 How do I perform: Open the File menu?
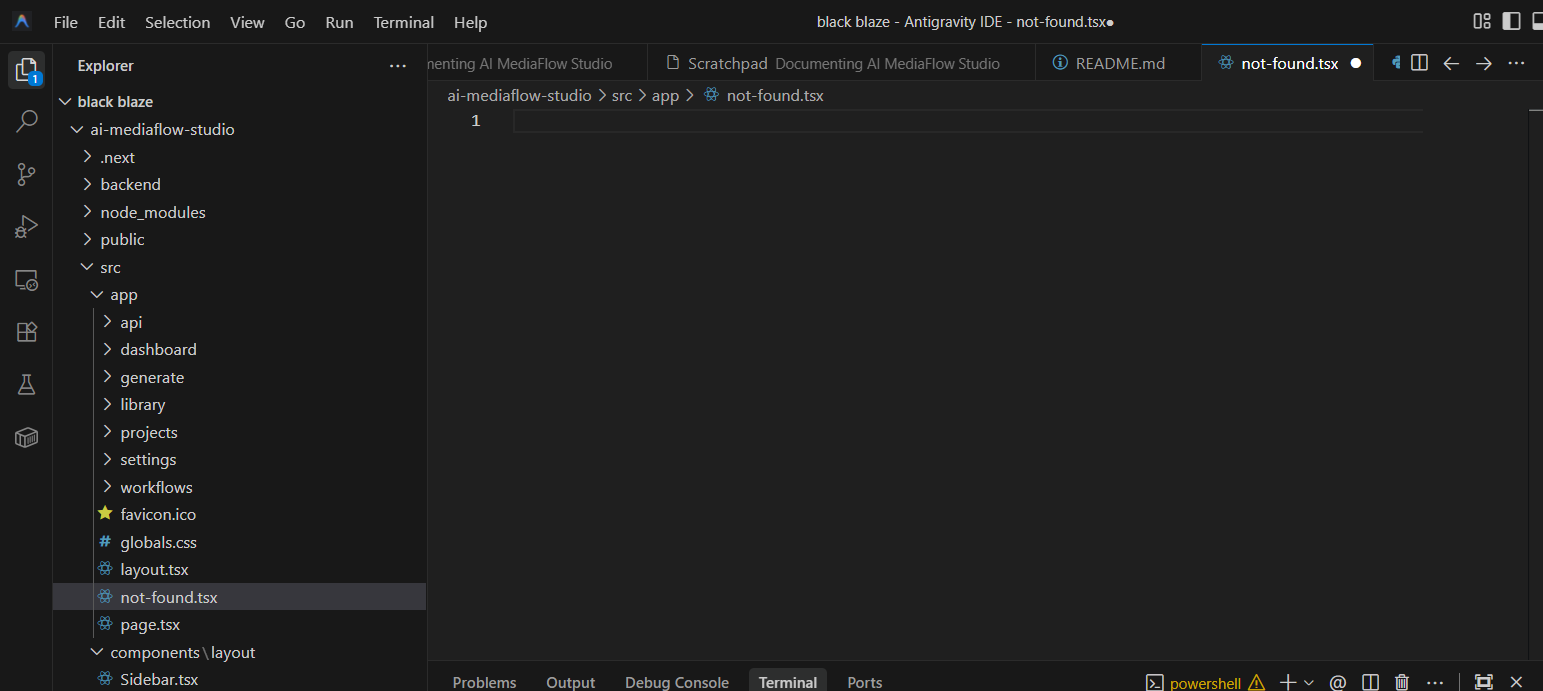point(65,22)
